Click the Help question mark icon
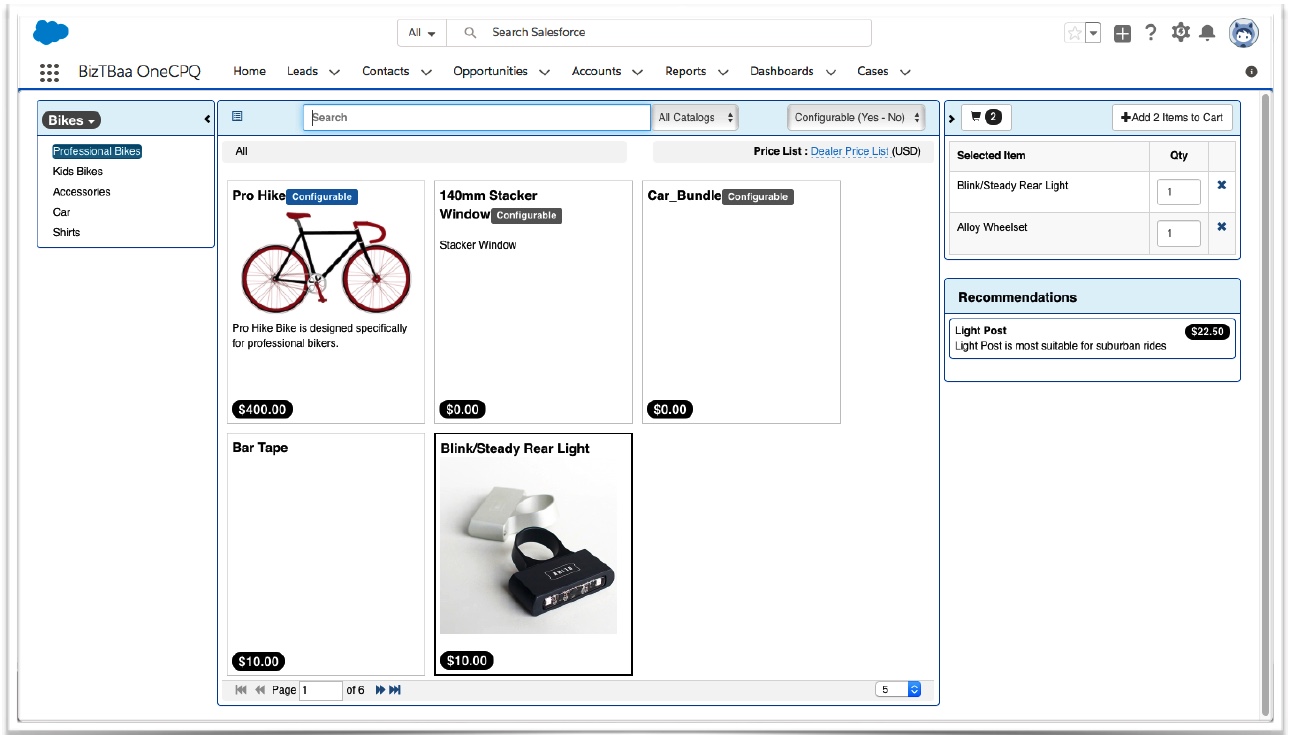The width and height of the screenshot is (1291, 735). [1151, 33]
